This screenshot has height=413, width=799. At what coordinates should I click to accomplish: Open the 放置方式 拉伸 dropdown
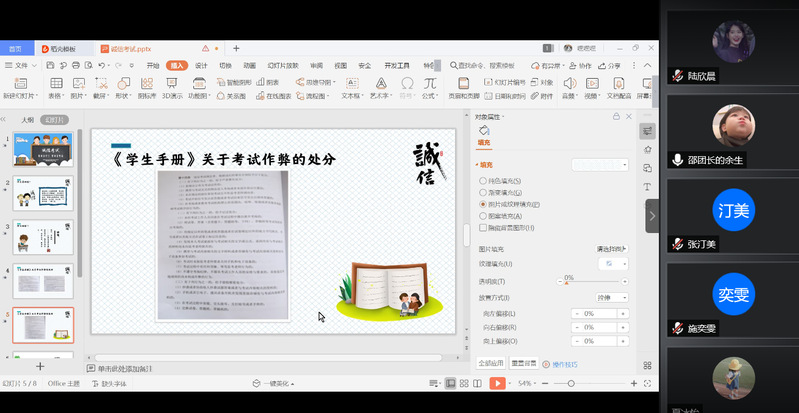(x=611, y=297)
